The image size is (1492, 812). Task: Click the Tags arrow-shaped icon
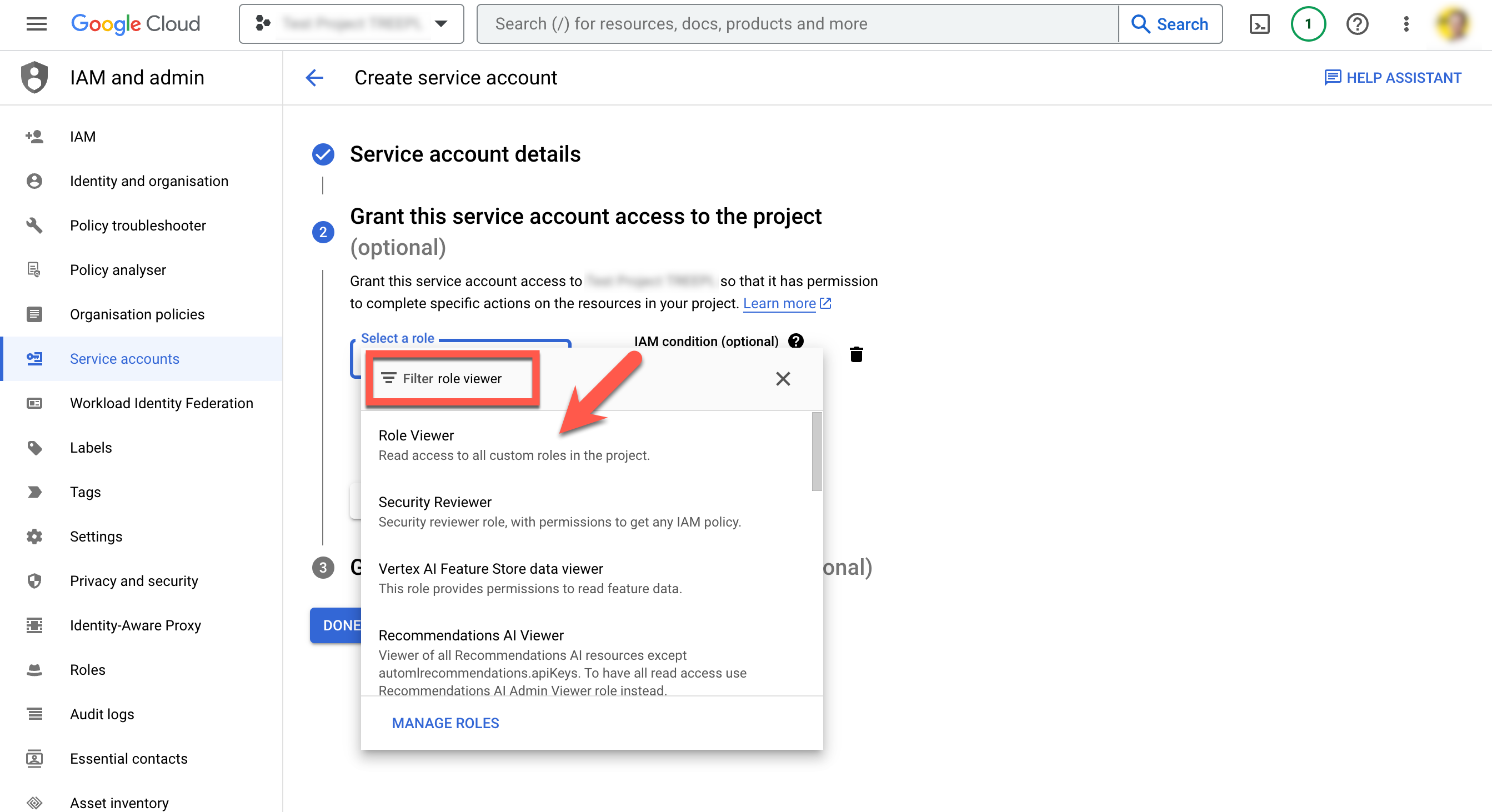(x=34, y=492)
